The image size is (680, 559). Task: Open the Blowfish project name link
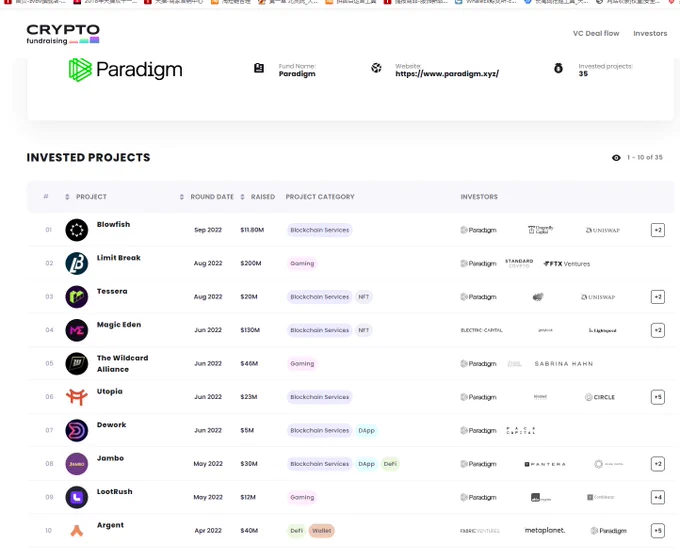(x=113, y=224)
